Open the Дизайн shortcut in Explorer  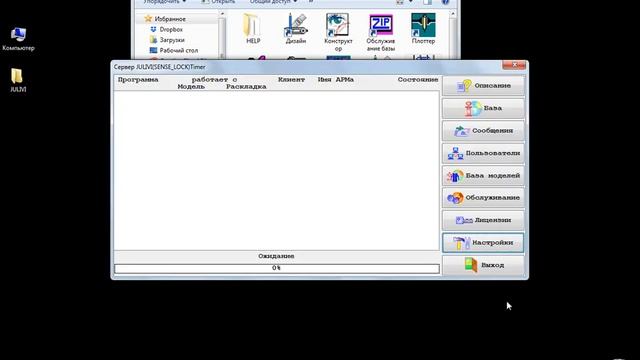point(296,29)
